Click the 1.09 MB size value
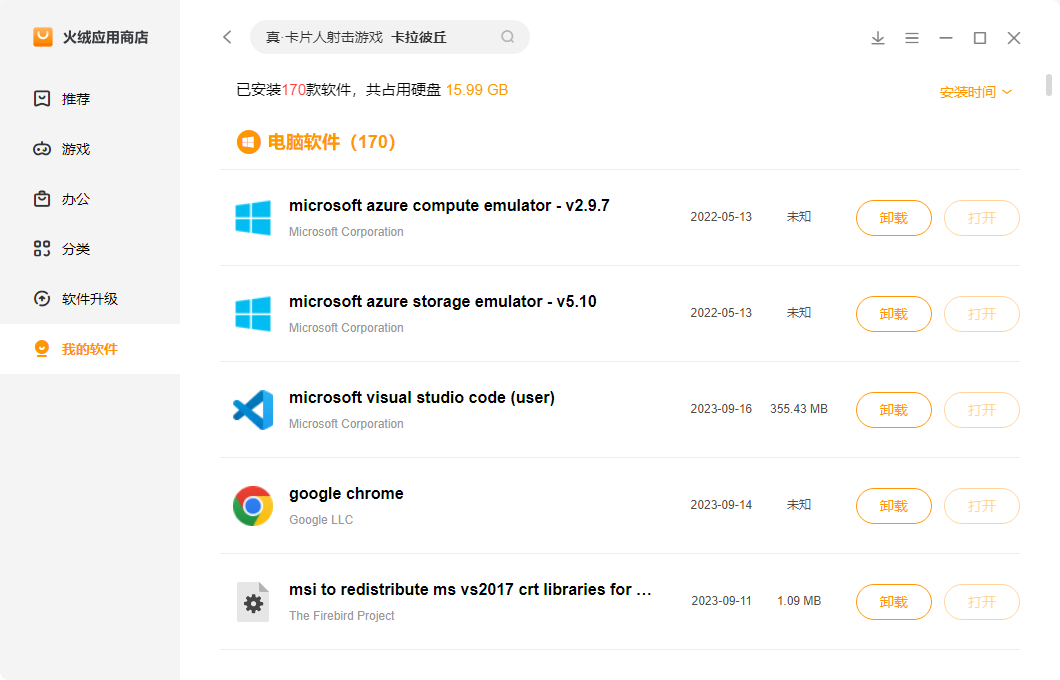1060x680 pixels. click(798, 601)
